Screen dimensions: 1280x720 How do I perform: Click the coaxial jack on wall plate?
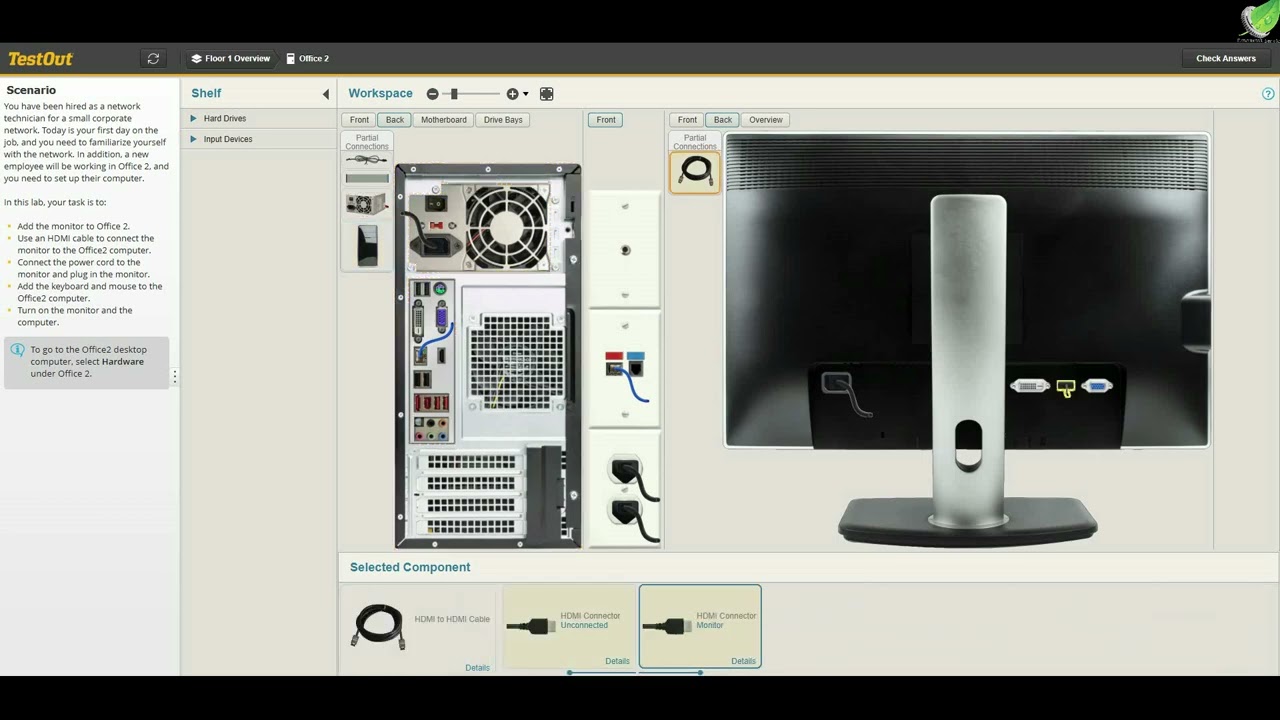click(x=625, y=250)
